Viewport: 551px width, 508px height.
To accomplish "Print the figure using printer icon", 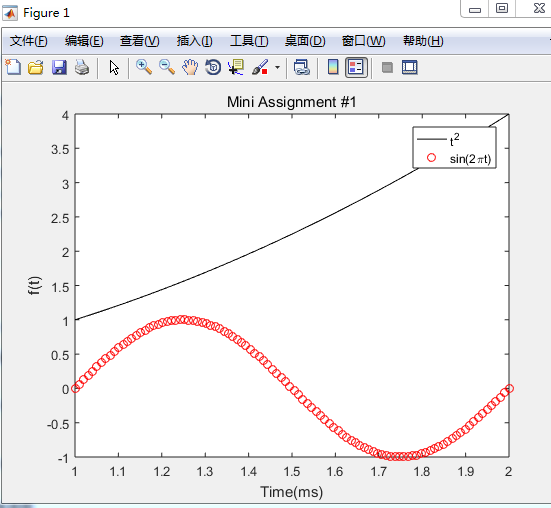I will 82,67.
